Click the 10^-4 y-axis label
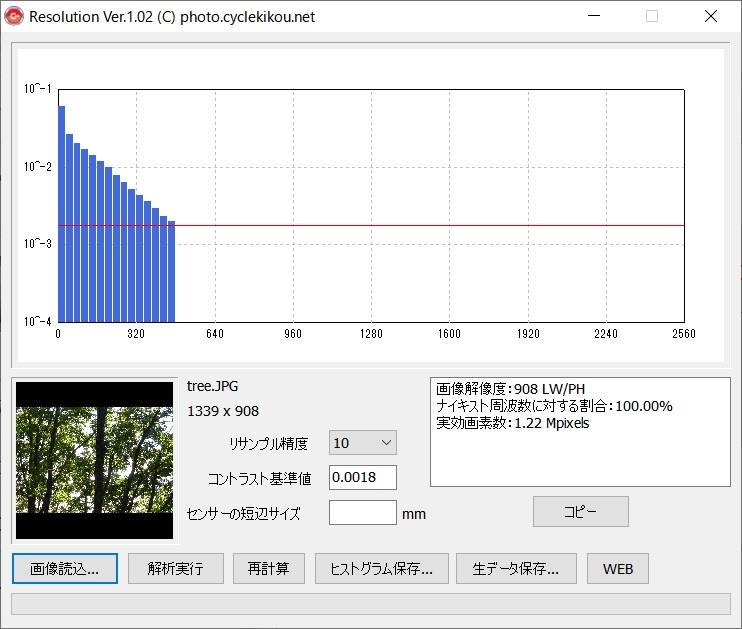 [x=37, y=321]
